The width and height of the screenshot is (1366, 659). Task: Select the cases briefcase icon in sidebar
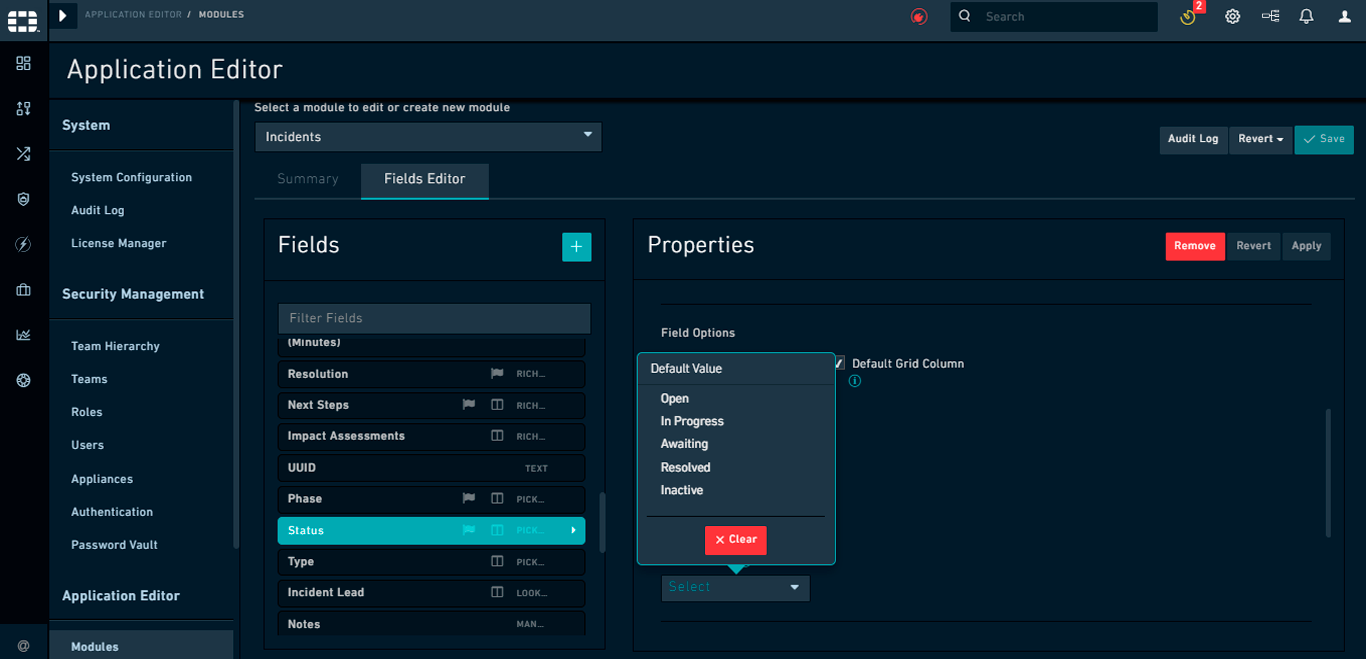(23, 289)
